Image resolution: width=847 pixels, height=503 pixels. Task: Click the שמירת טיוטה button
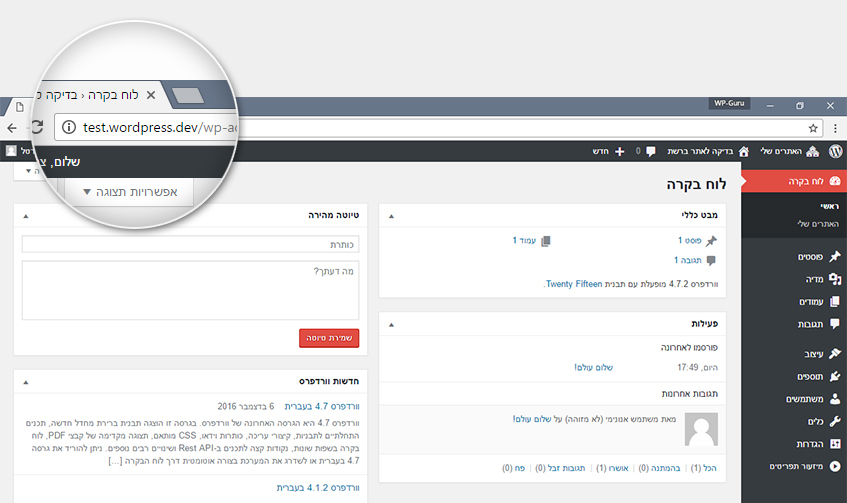tap(329, 338)
